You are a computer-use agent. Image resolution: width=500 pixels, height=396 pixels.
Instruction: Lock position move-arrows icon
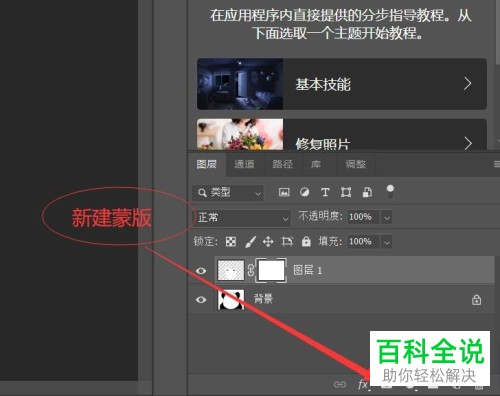(268, 241)
